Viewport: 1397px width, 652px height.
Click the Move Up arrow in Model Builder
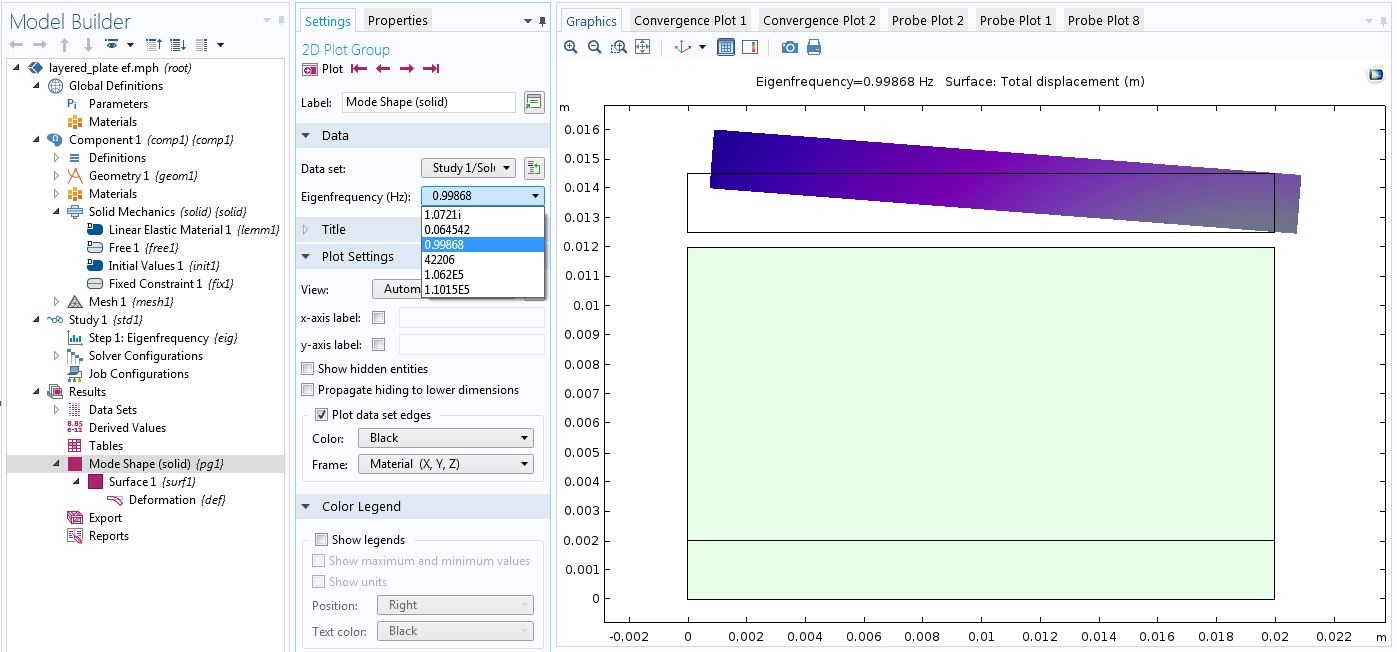64,45
